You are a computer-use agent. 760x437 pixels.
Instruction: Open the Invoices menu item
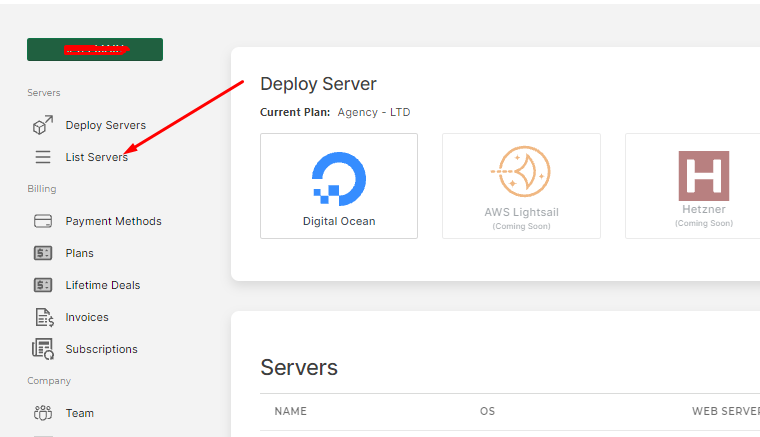(87, 317)
